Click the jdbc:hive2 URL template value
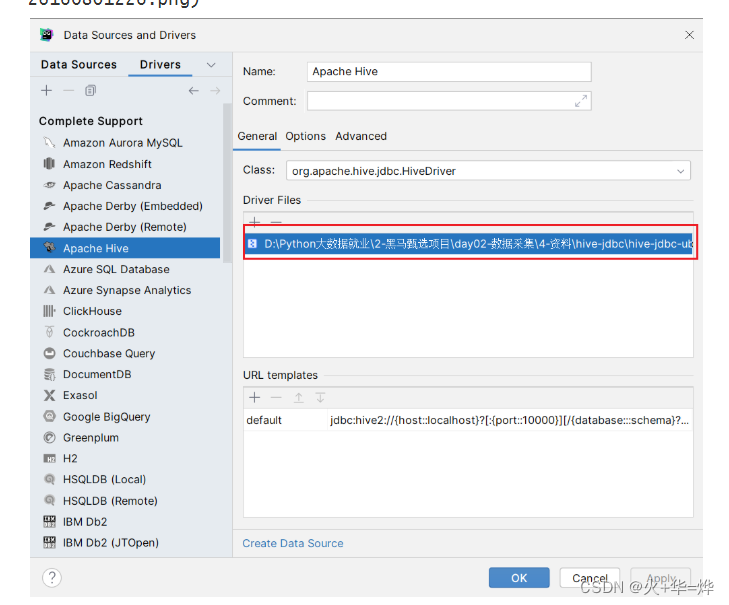This screenshot has width=729, height=605. coord(510,420)
